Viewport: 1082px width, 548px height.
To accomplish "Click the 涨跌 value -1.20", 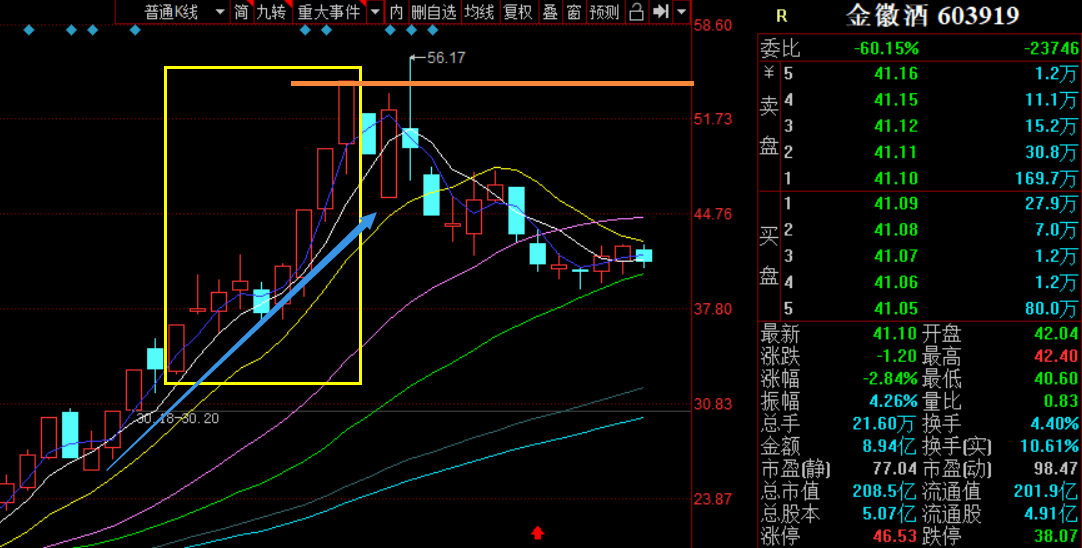I will (x=896, y=357).
